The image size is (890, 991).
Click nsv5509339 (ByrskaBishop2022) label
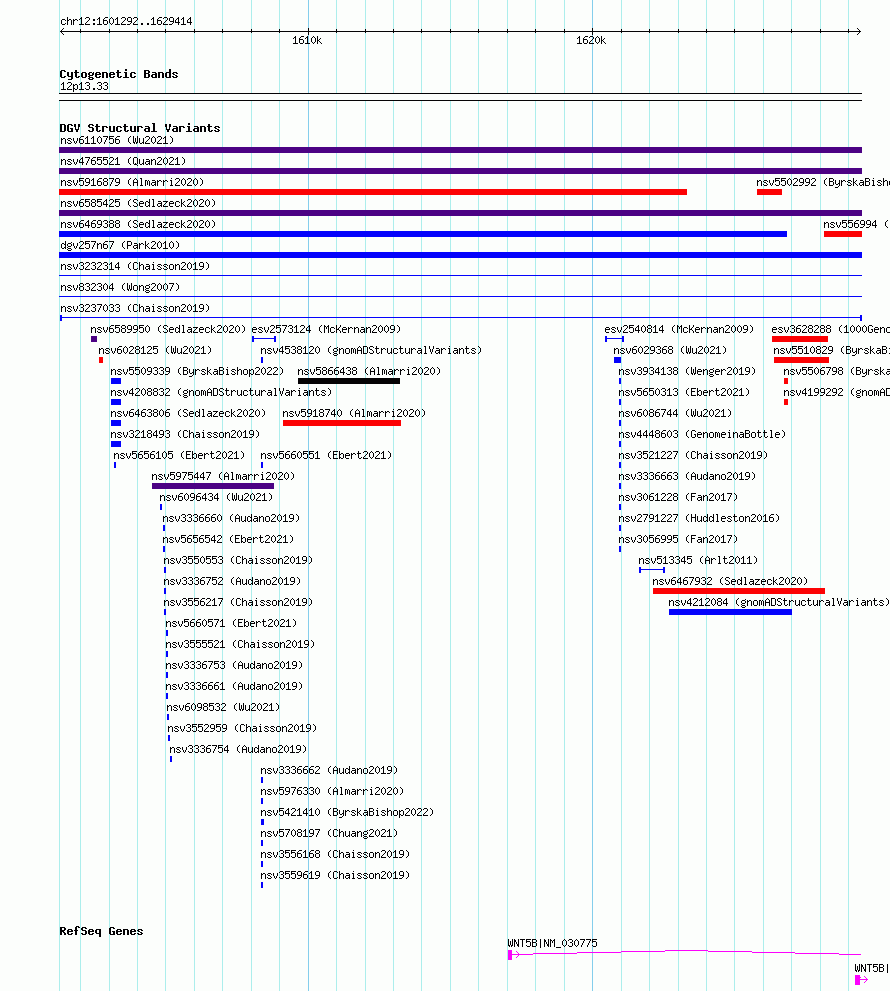[197, 371]
